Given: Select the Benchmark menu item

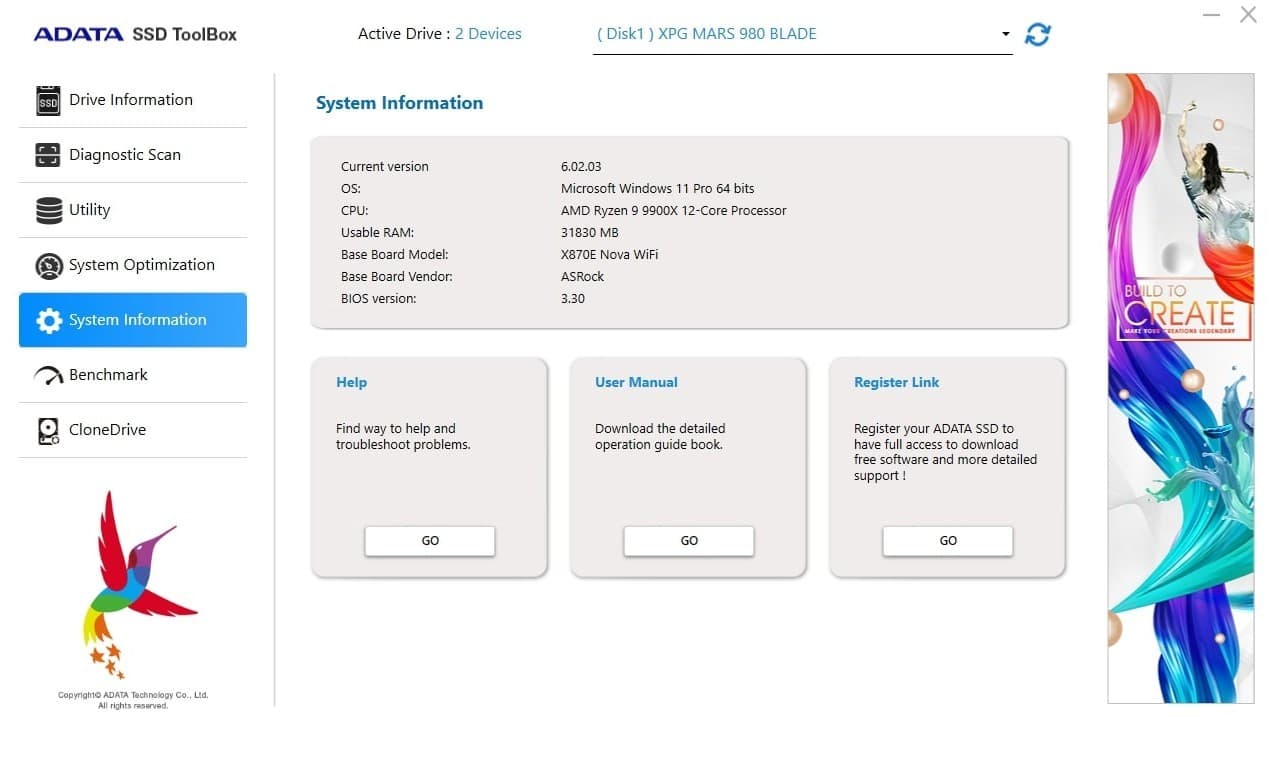Looking at the screenshot, I should [x=133, y=375].
